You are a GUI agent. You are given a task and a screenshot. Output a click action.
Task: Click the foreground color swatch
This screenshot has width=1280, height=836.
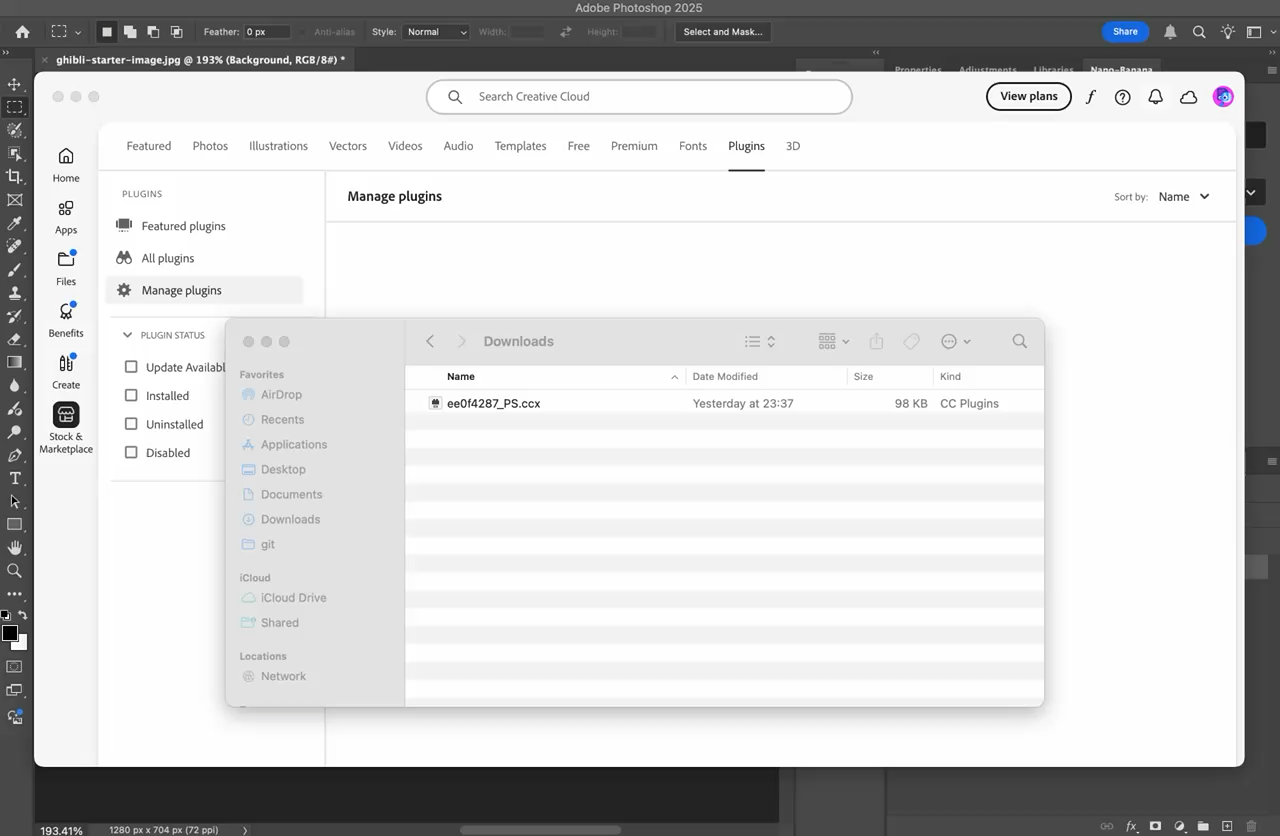(9, 633)
